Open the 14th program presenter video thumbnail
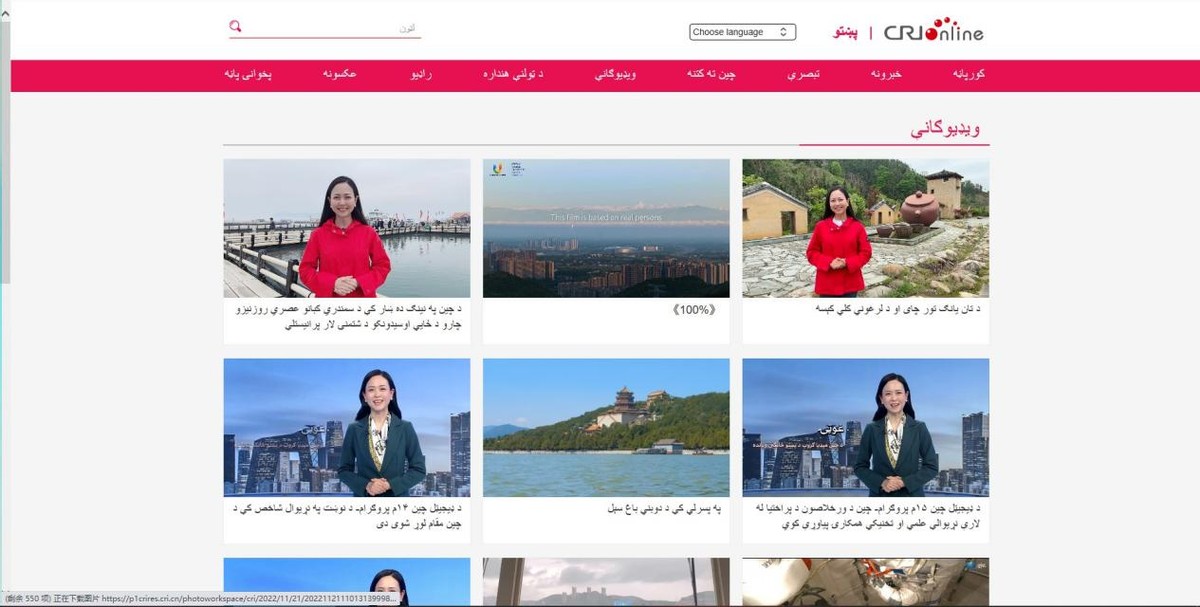 (347, 428)
